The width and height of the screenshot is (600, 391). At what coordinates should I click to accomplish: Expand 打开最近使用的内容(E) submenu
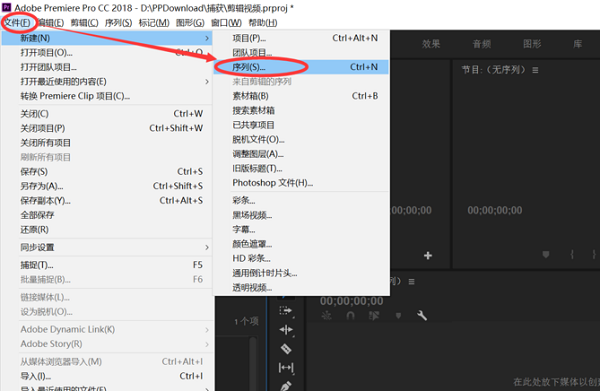point(207,81)
